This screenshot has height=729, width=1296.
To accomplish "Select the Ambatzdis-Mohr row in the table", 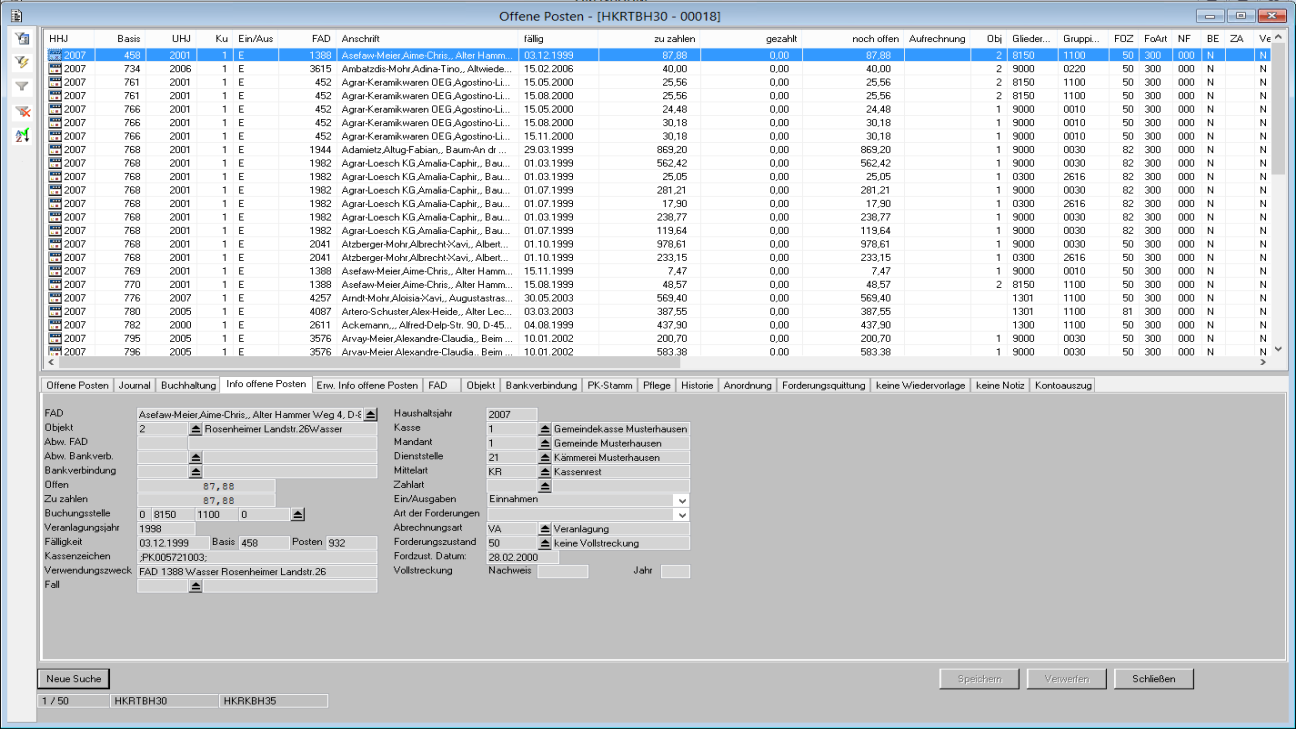I will (420, 68).
